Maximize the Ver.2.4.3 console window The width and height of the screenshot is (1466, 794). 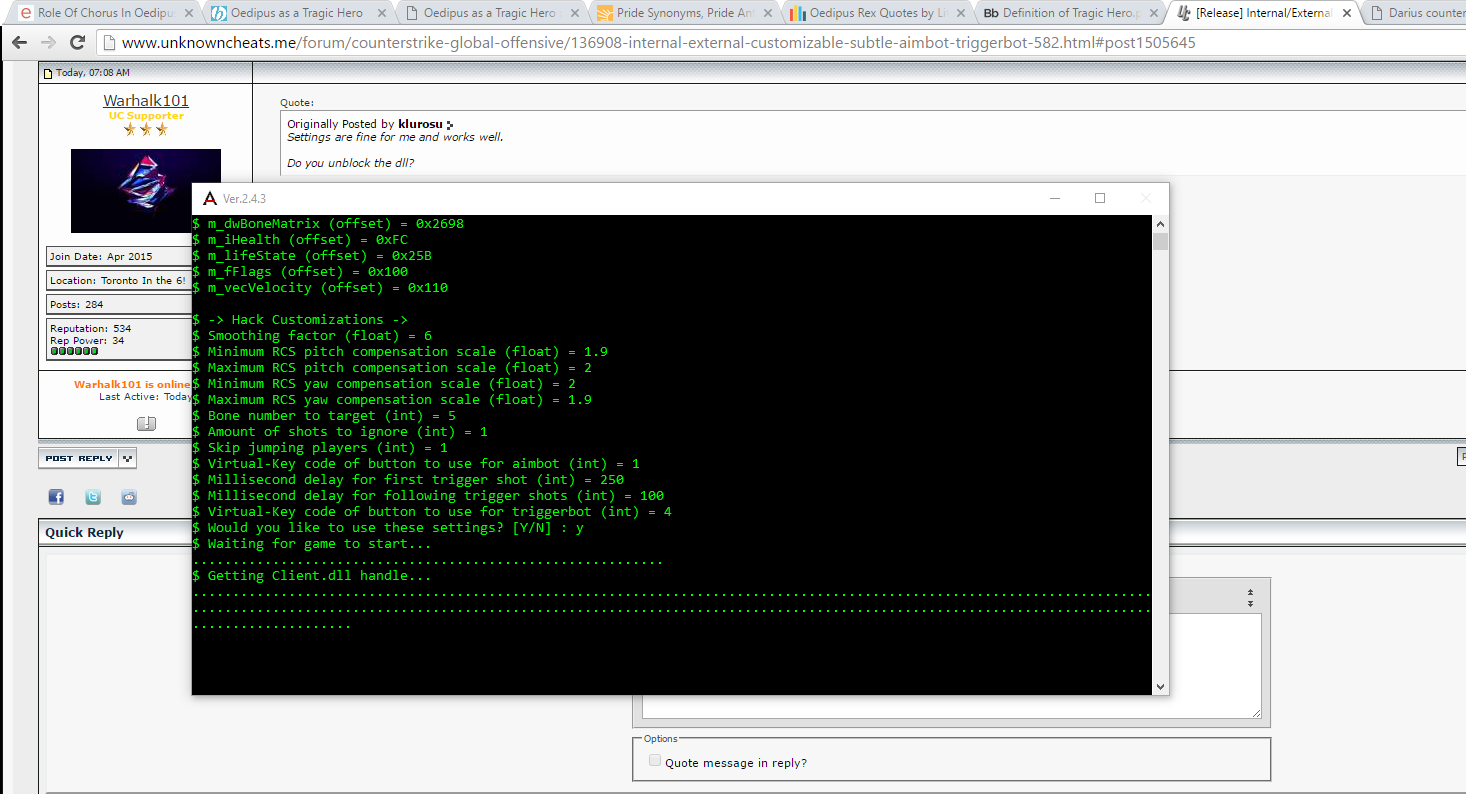point(1100,198)
